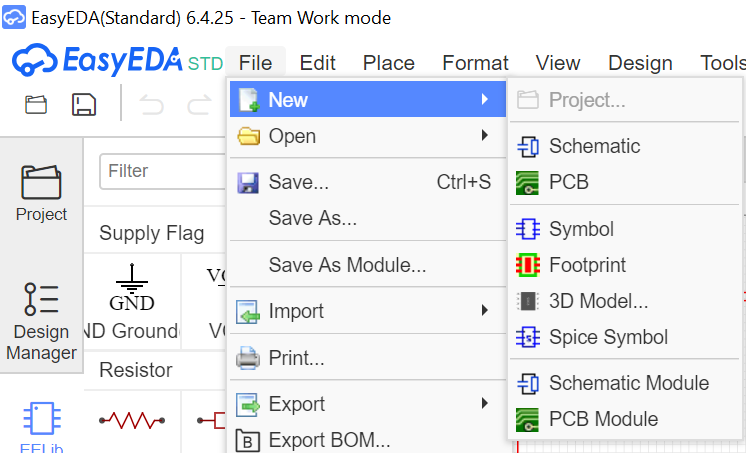Create a new PCB

tap(568, 182)
